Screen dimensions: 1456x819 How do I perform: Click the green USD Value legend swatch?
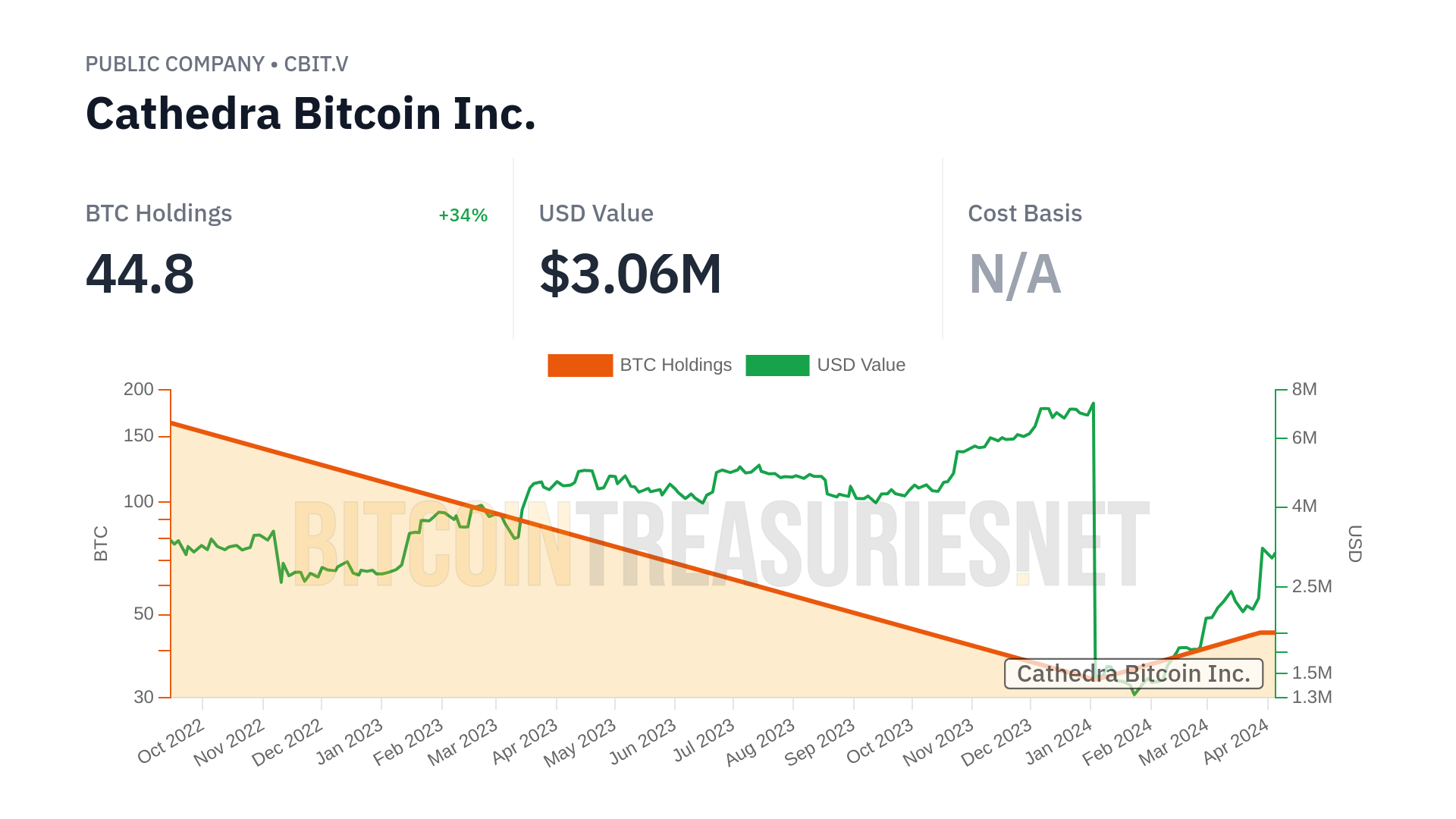pos(777,365)
